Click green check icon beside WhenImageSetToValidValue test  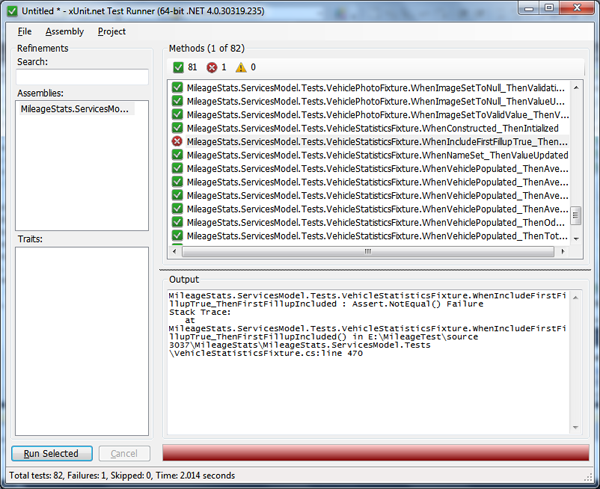[x=177, y=115]
